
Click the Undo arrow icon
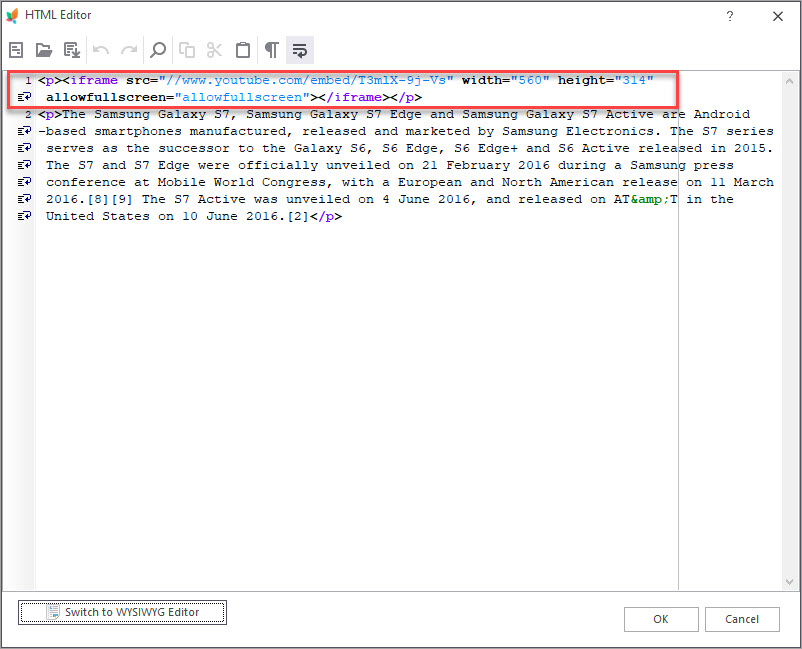101,50
